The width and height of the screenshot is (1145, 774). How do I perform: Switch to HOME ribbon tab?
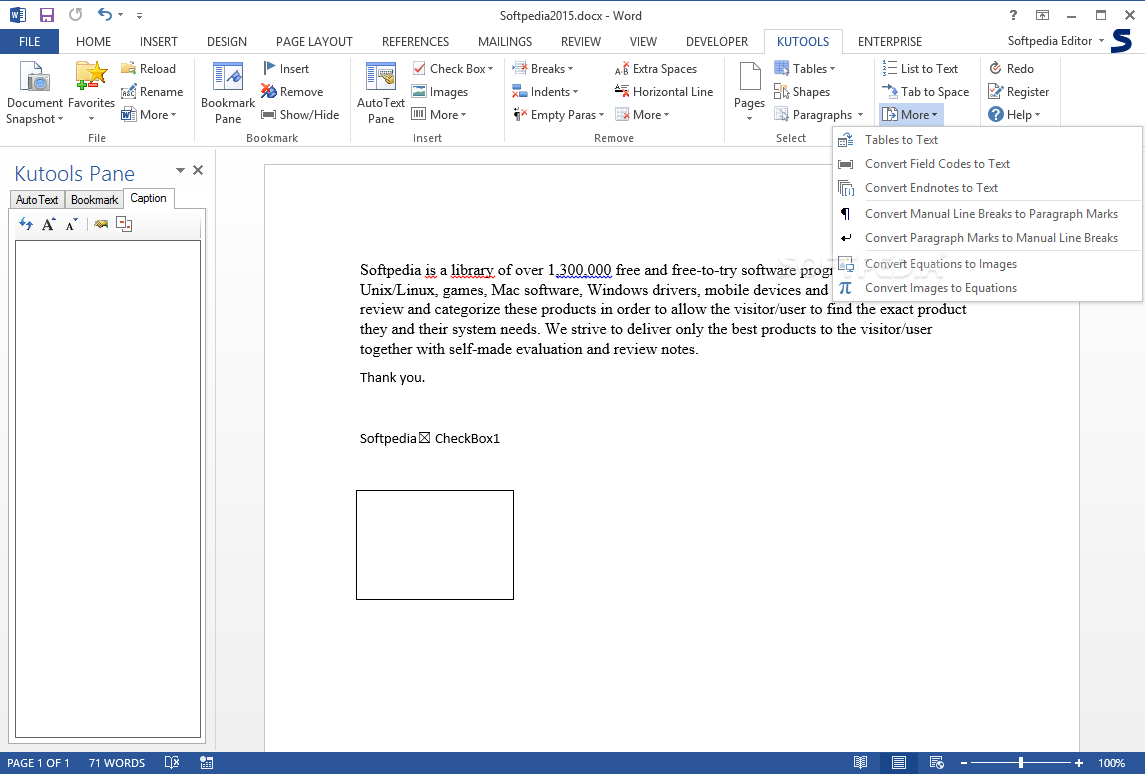coord(93,42)
